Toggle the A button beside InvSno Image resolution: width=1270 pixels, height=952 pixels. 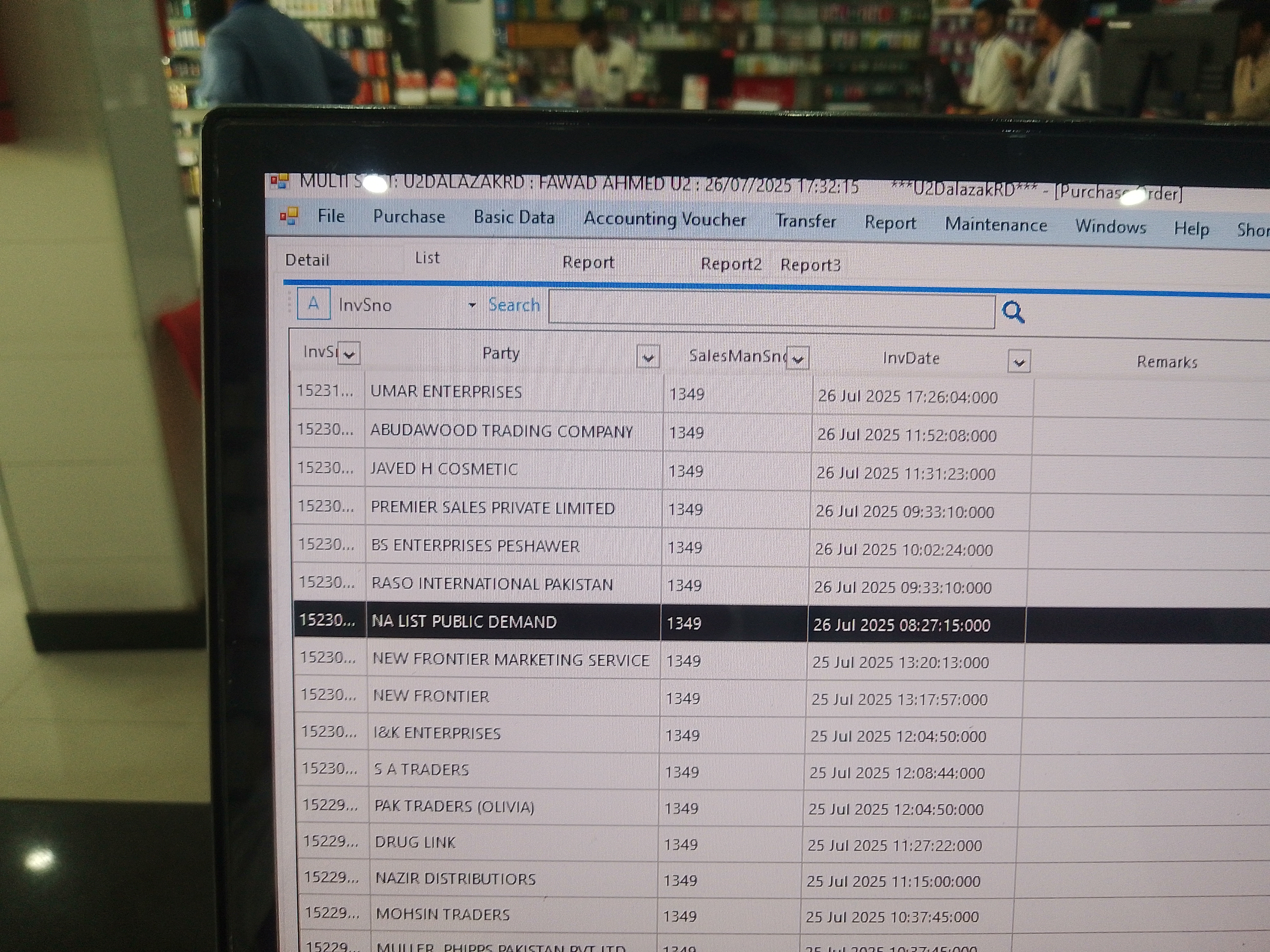[x=314, y=304]
